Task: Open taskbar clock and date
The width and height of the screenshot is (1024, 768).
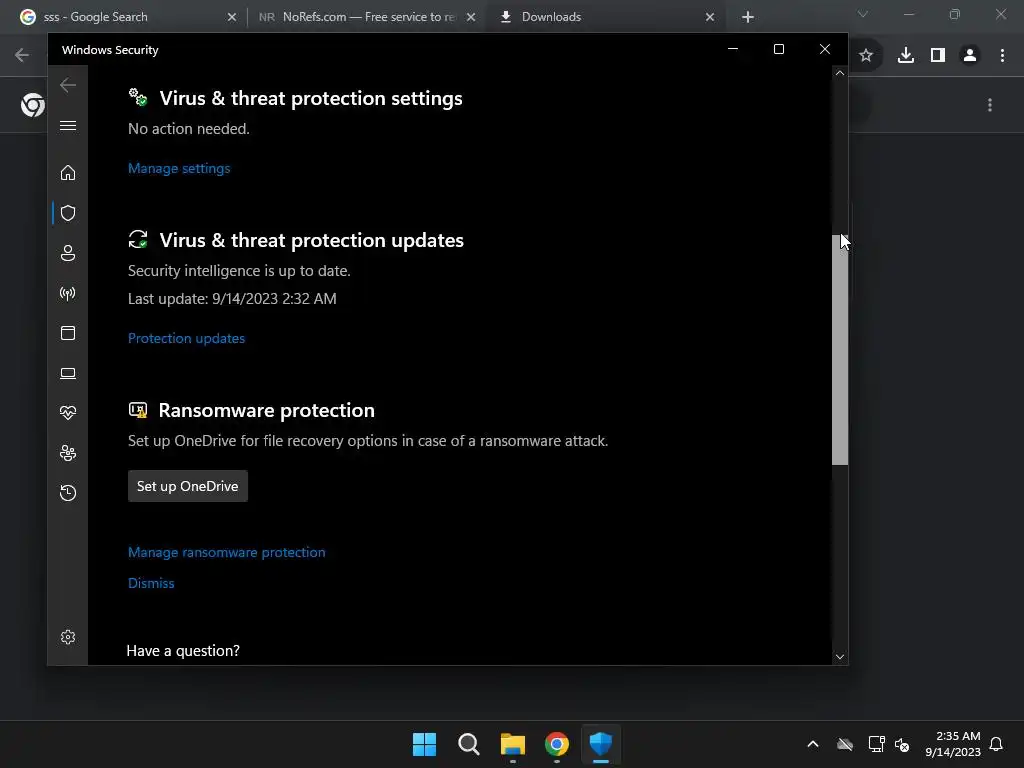Action: click(952, 744)
